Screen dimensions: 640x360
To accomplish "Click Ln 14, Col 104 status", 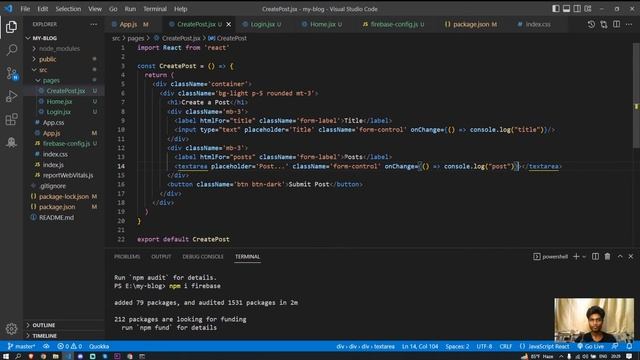I will click(420, 346).
